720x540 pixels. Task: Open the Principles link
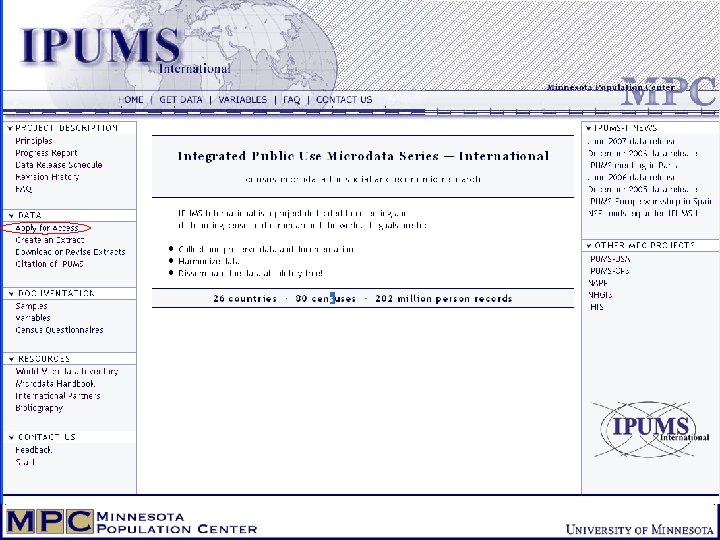pos(34,141)
